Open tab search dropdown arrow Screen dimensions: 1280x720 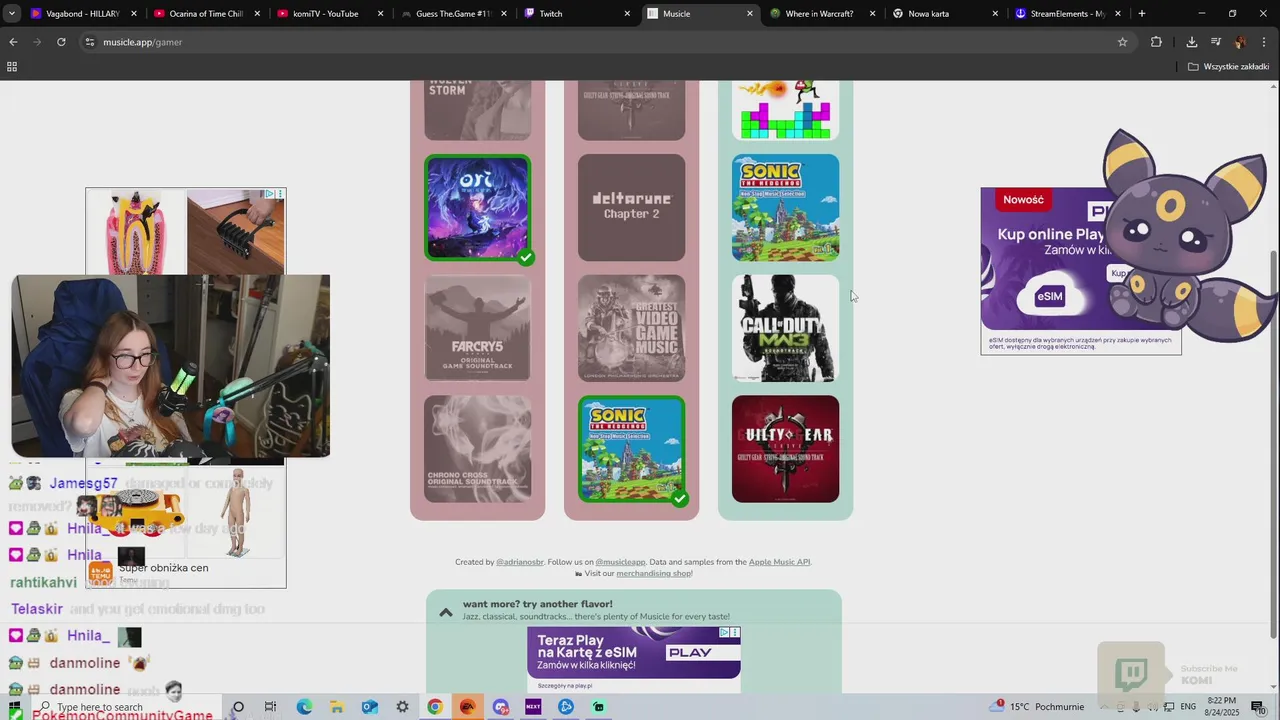[12, 14]
